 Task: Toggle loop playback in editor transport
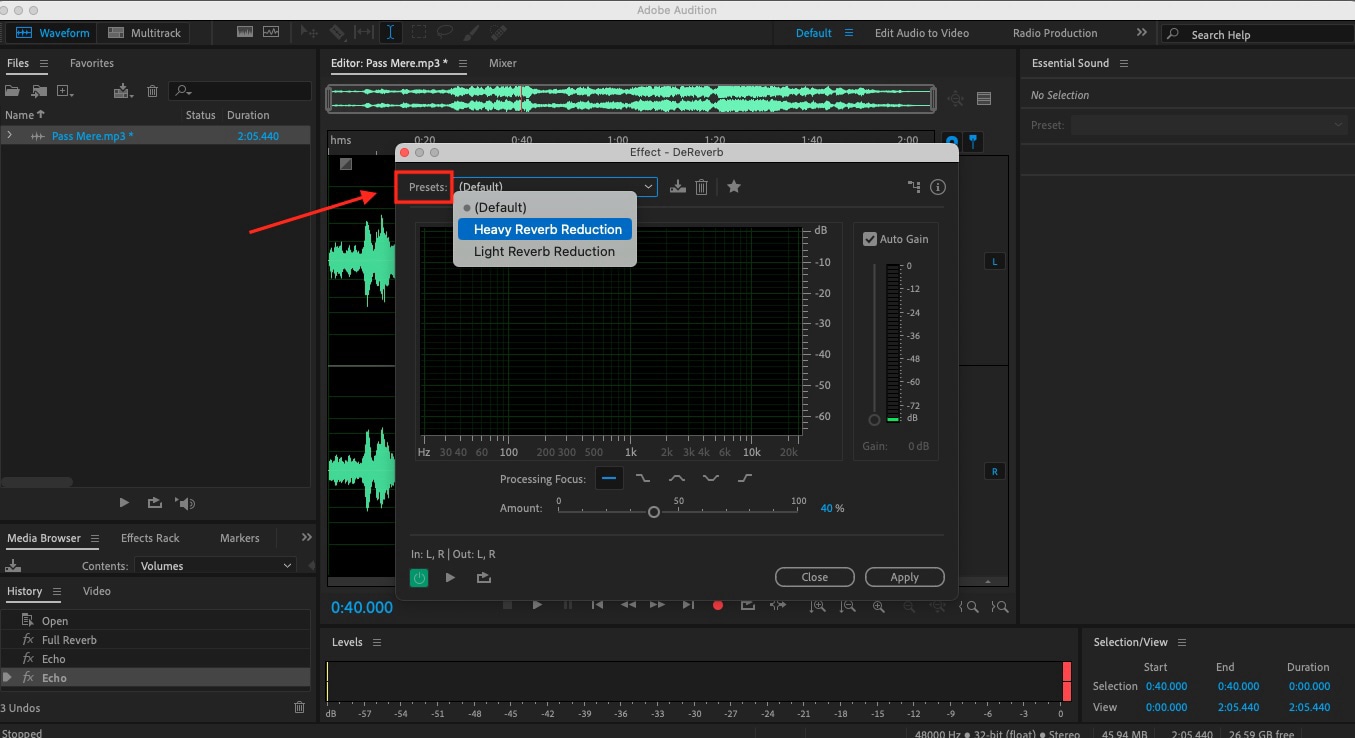pos(748,605)
